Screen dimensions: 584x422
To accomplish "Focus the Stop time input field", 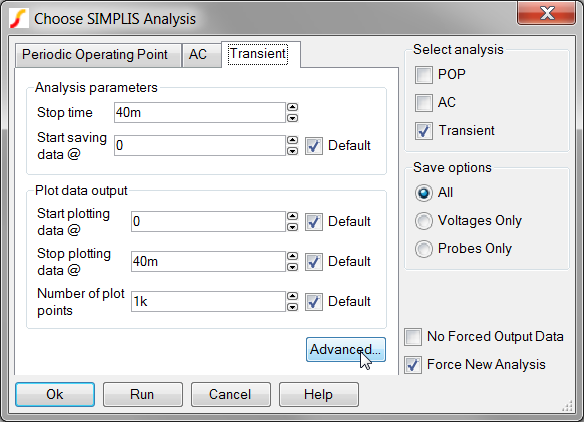I will coord(200,112).
